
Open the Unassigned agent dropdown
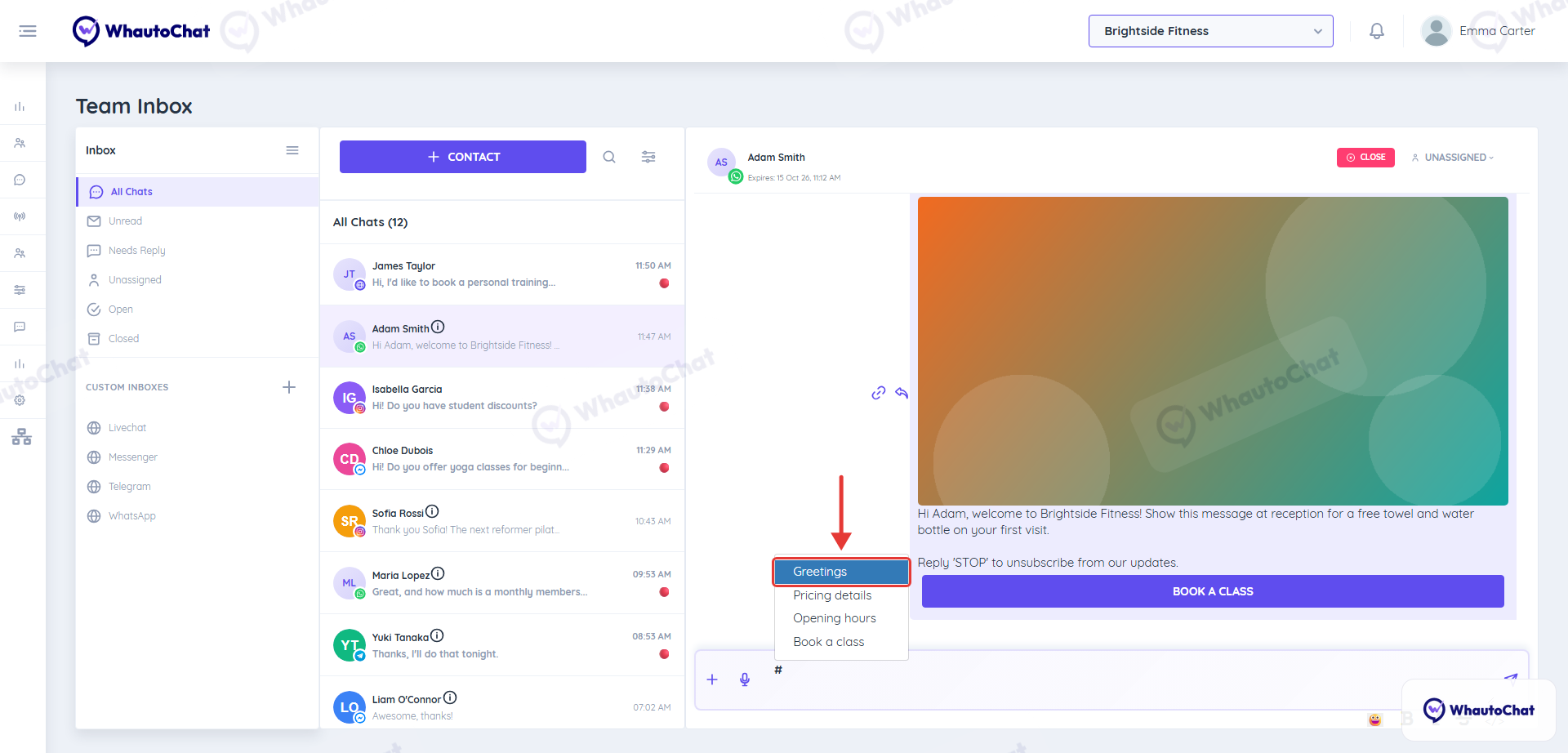coord(1453,157)
